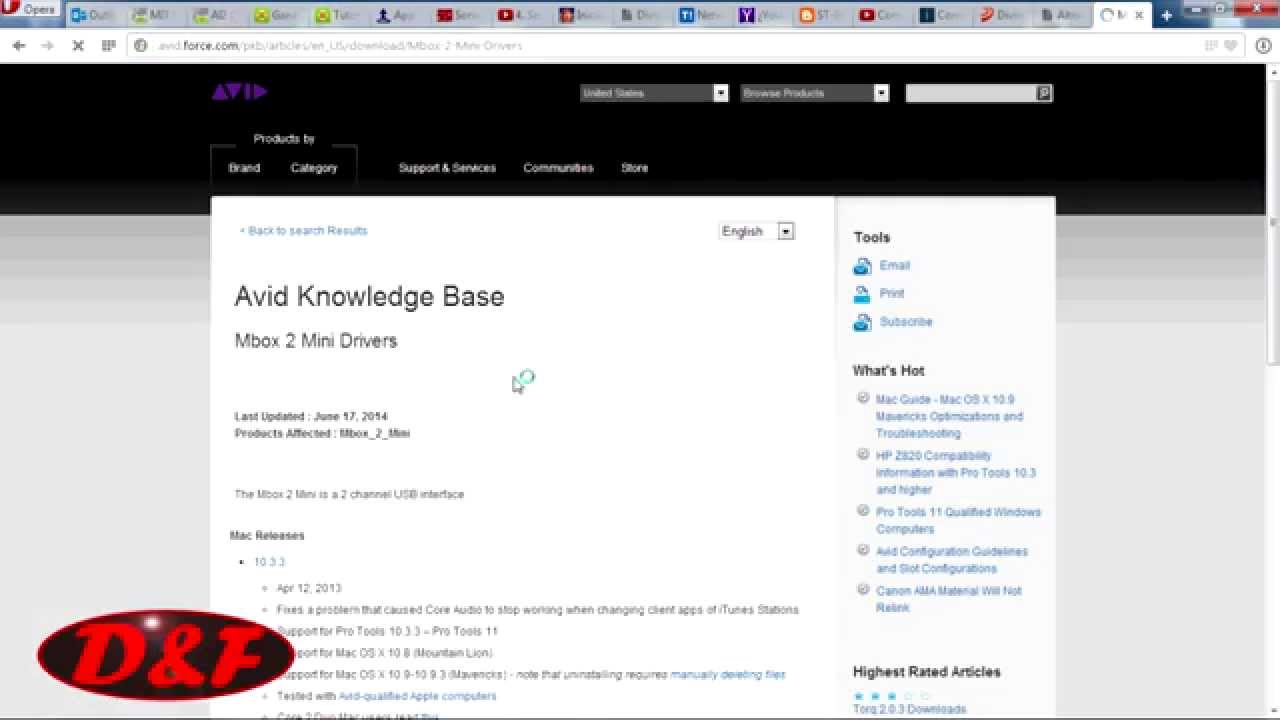
Task: Open Torq 2.0.3 Downloads link
Action: point(909,709)
